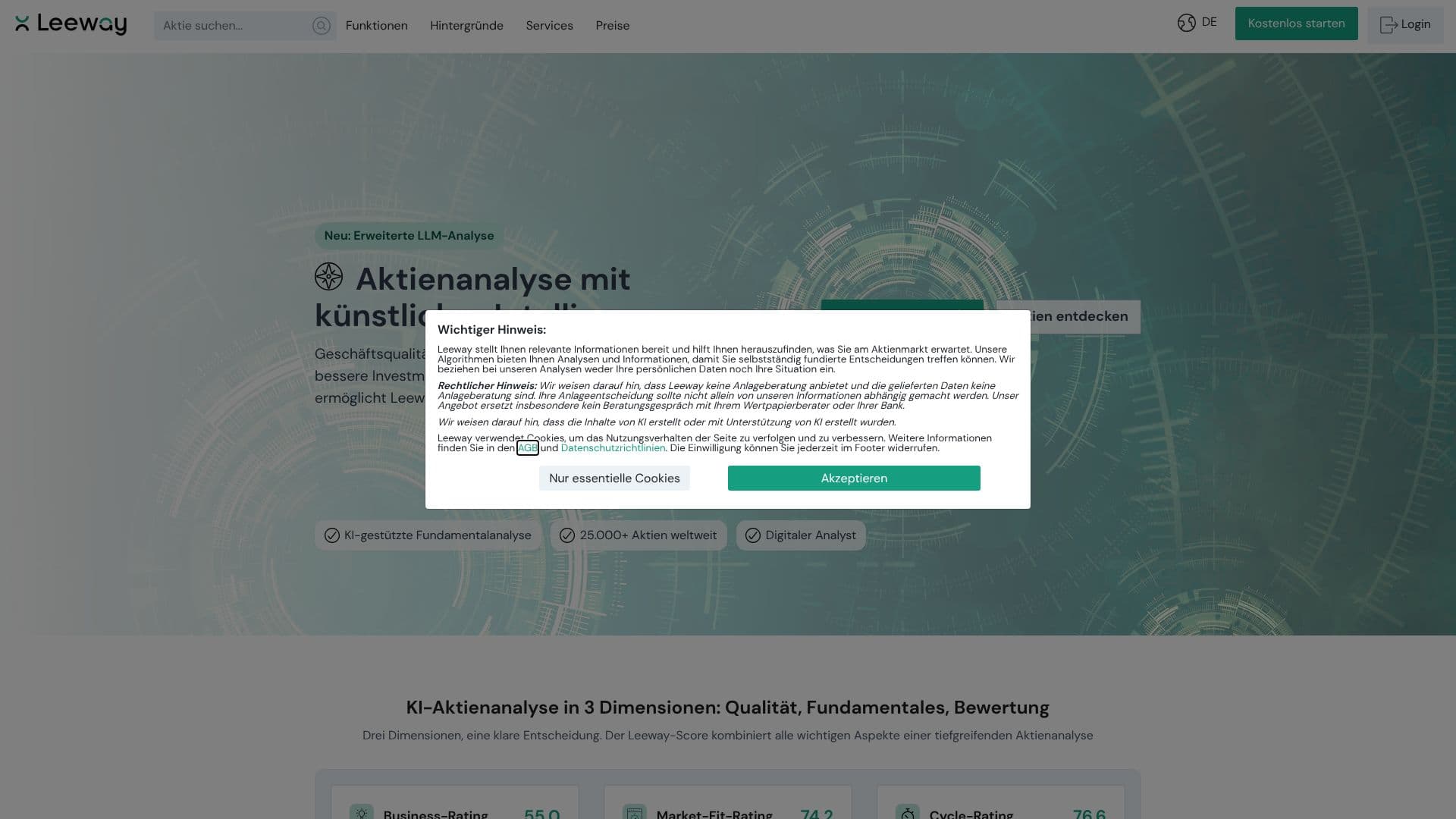The image size is (1456, 819).
Task: Open the AGB link in the notice
Action: pyautogui.click(x=528, y=448)
